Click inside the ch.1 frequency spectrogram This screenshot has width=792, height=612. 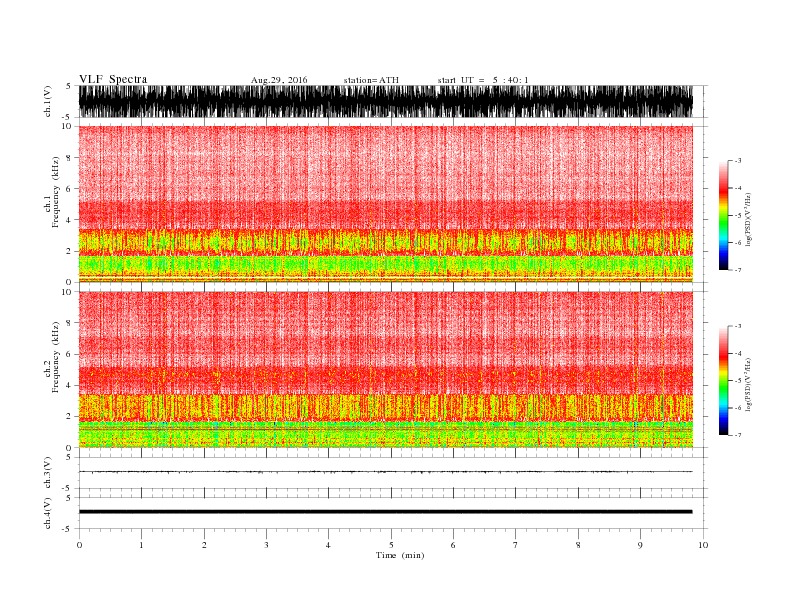[x=385, y=204]
